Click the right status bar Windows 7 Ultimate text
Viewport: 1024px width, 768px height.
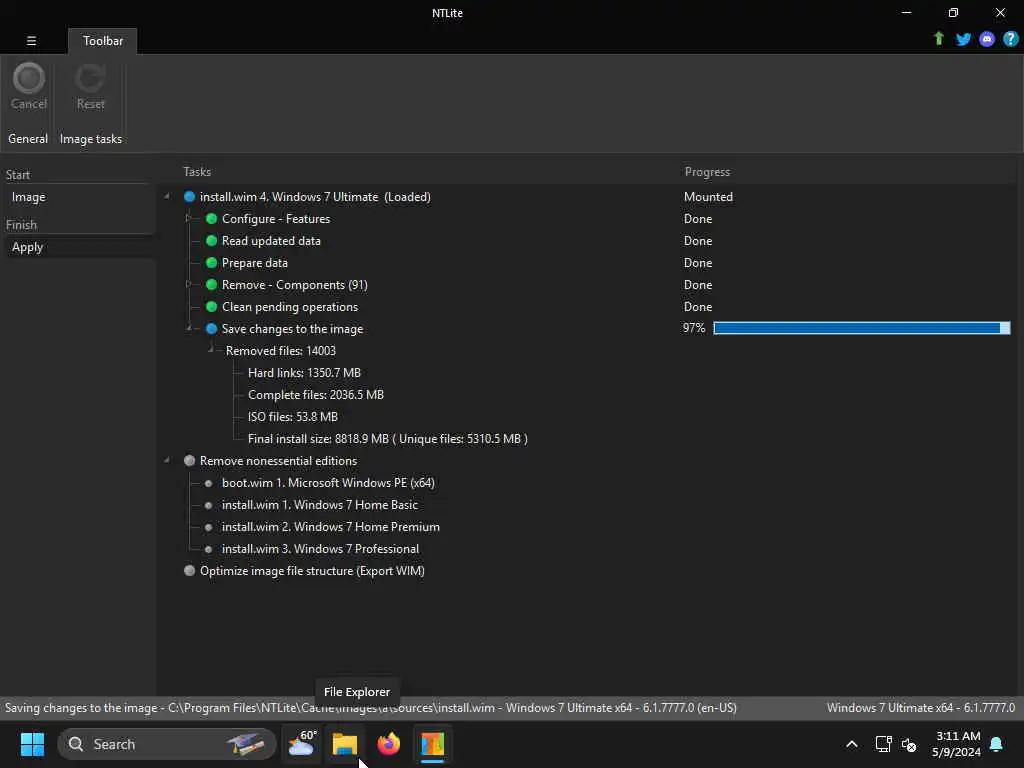click(920, 708)
